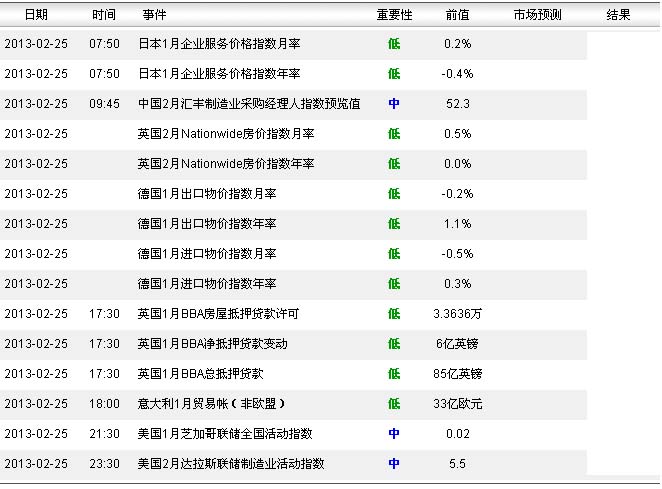
Task: Select event 美国2月达拉斯联储制造业活动指数
Action: (231, 464)
